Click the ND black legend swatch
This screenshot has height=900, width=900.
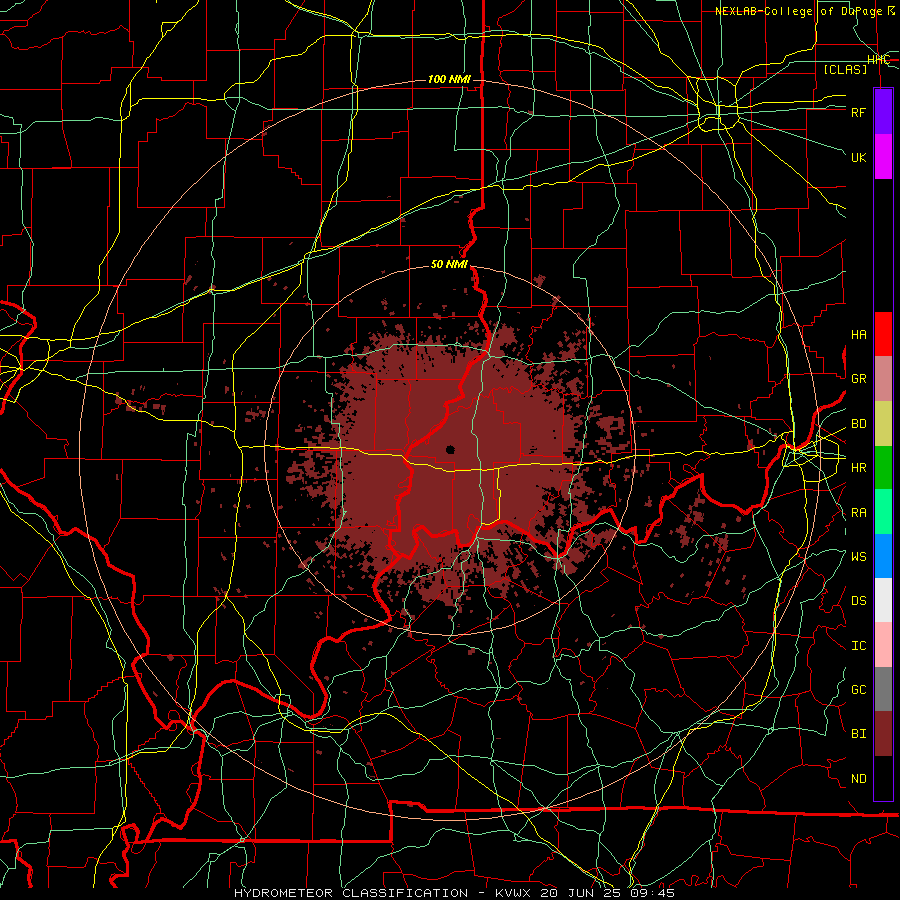[x=883, y=778]
